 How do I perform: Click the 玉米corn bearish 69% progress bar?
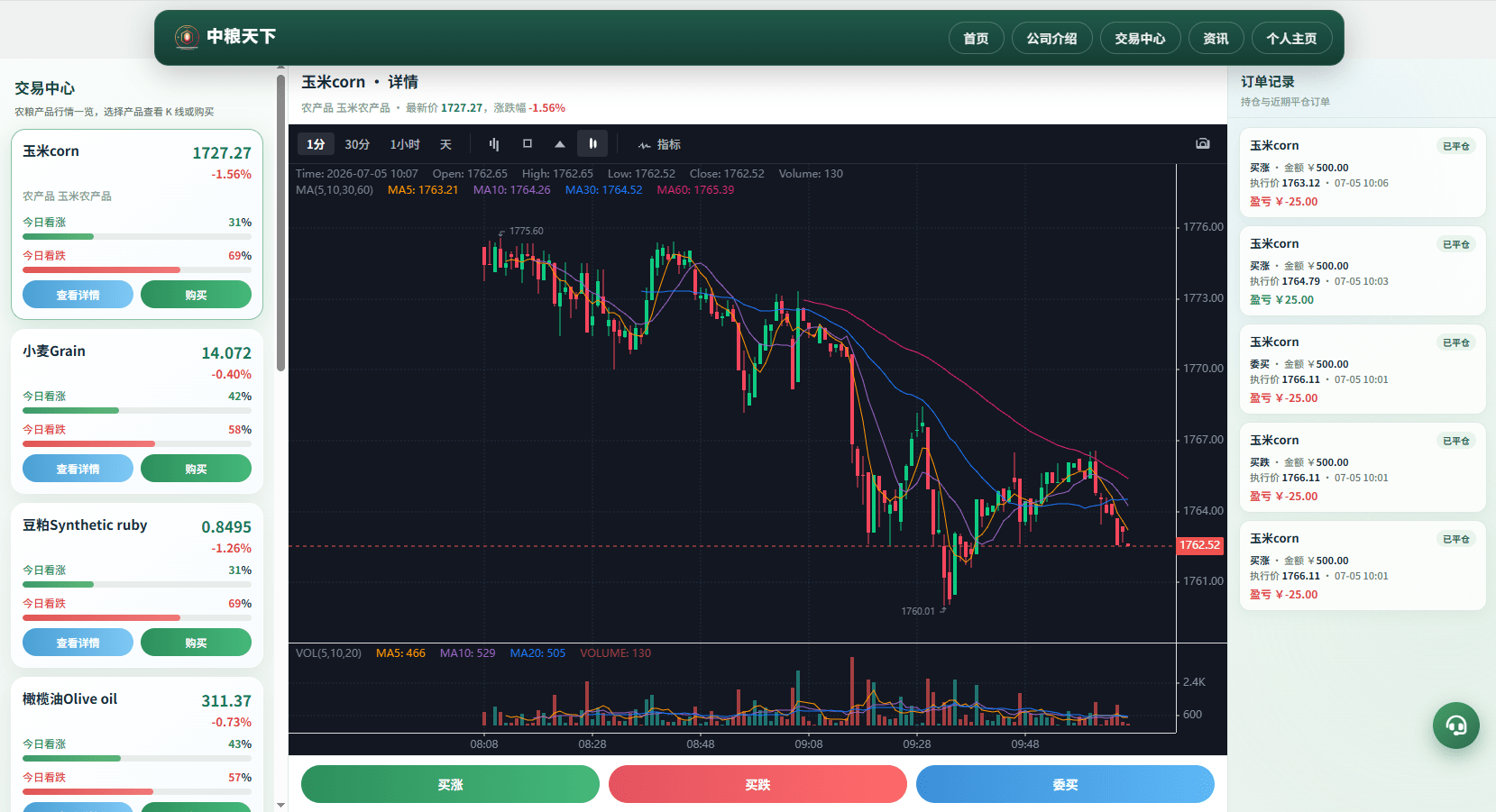point(137,269)
